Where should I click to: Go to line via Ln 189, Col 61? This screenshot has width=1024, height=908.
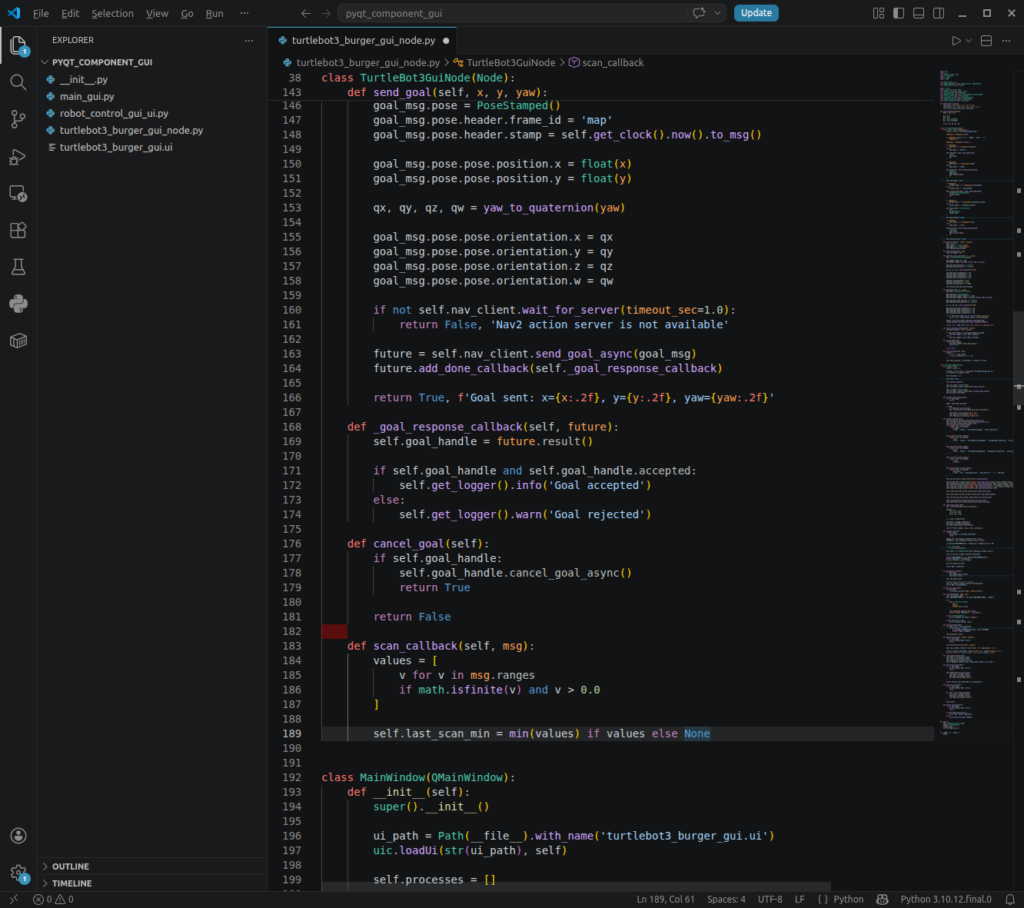[665, 900]
